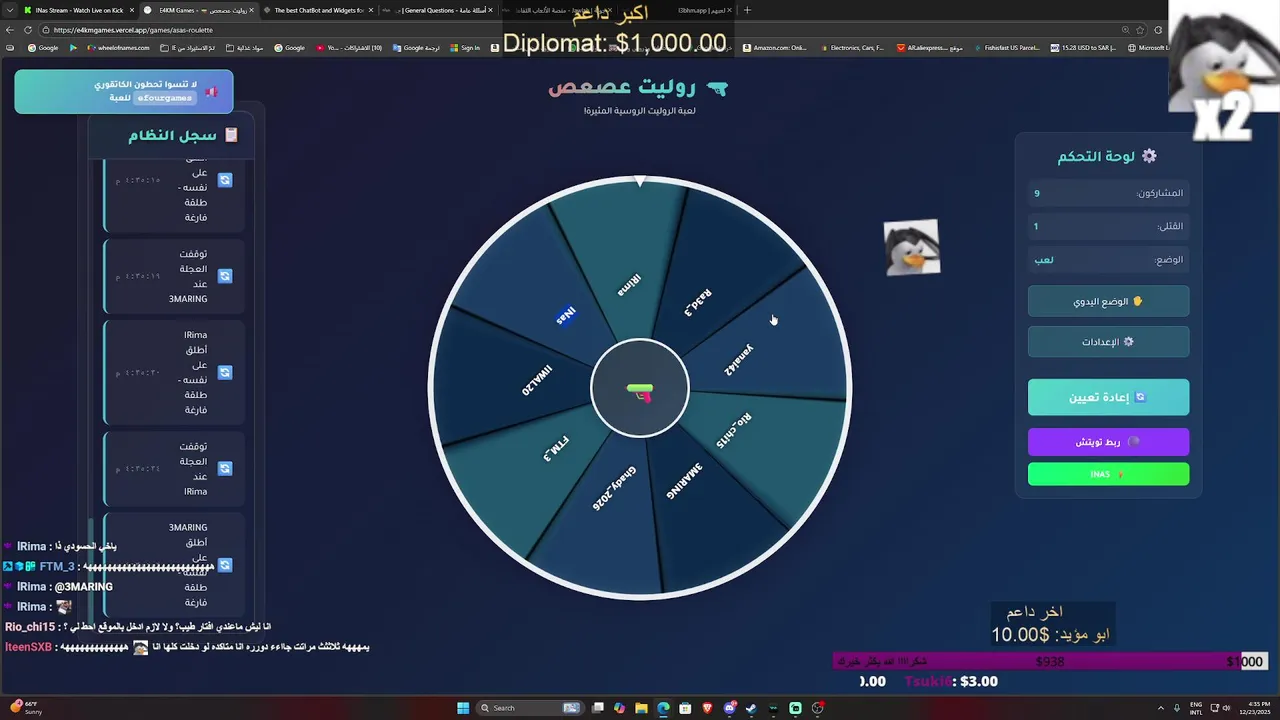Click the log icon for stopped at 3MARING
Image resolution: width=1280 pixels, height=720 pixels.
coord(225,276)
